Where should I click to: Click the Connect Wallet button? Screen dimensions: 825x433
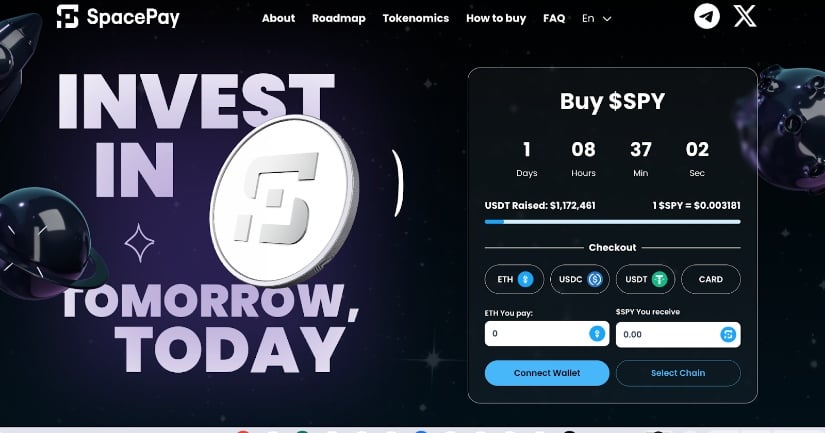tap(547, 373)
